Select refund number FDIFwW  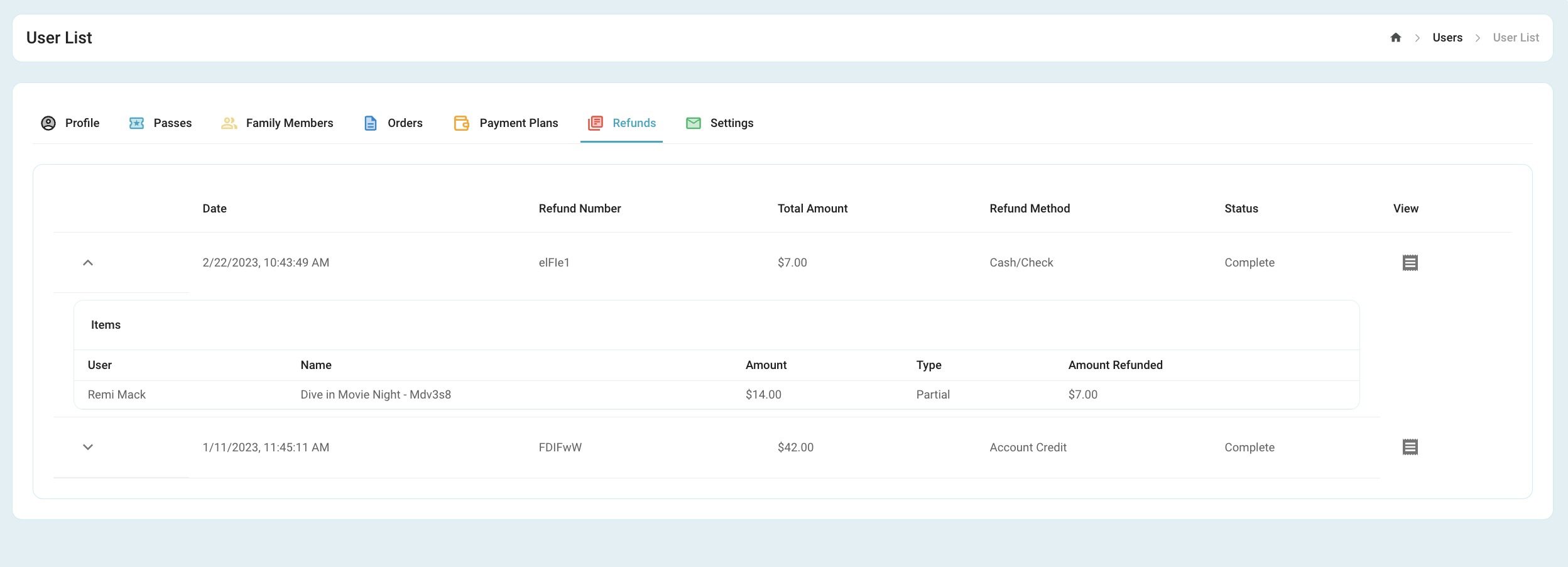(x=560, y=448)
